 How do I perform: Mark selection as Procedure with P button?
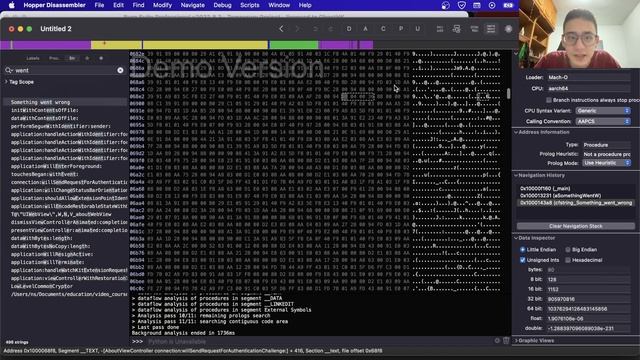tap(400, 29)
